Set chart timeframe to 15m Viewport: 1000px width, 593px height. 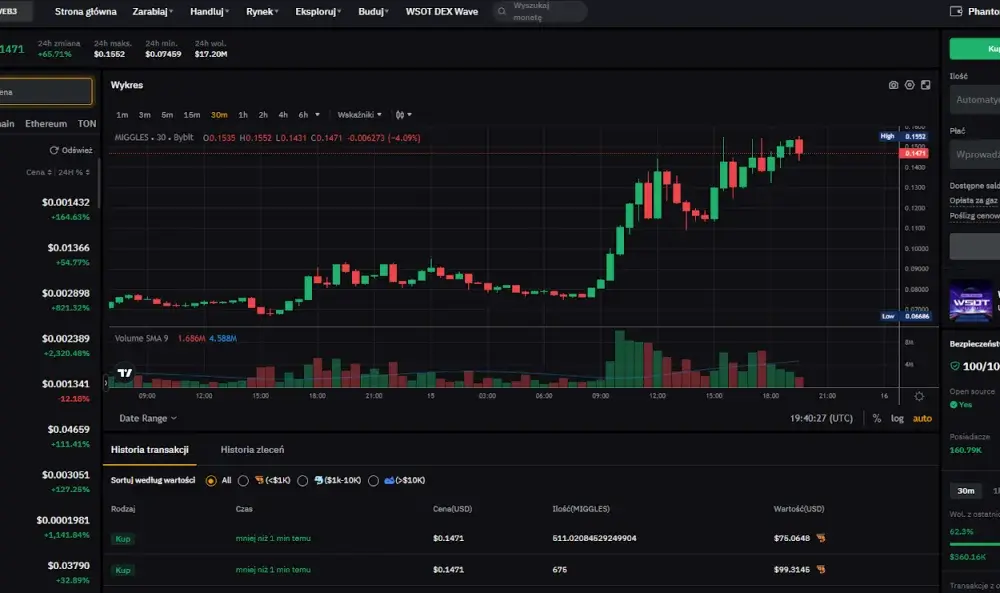click(192, 115)
